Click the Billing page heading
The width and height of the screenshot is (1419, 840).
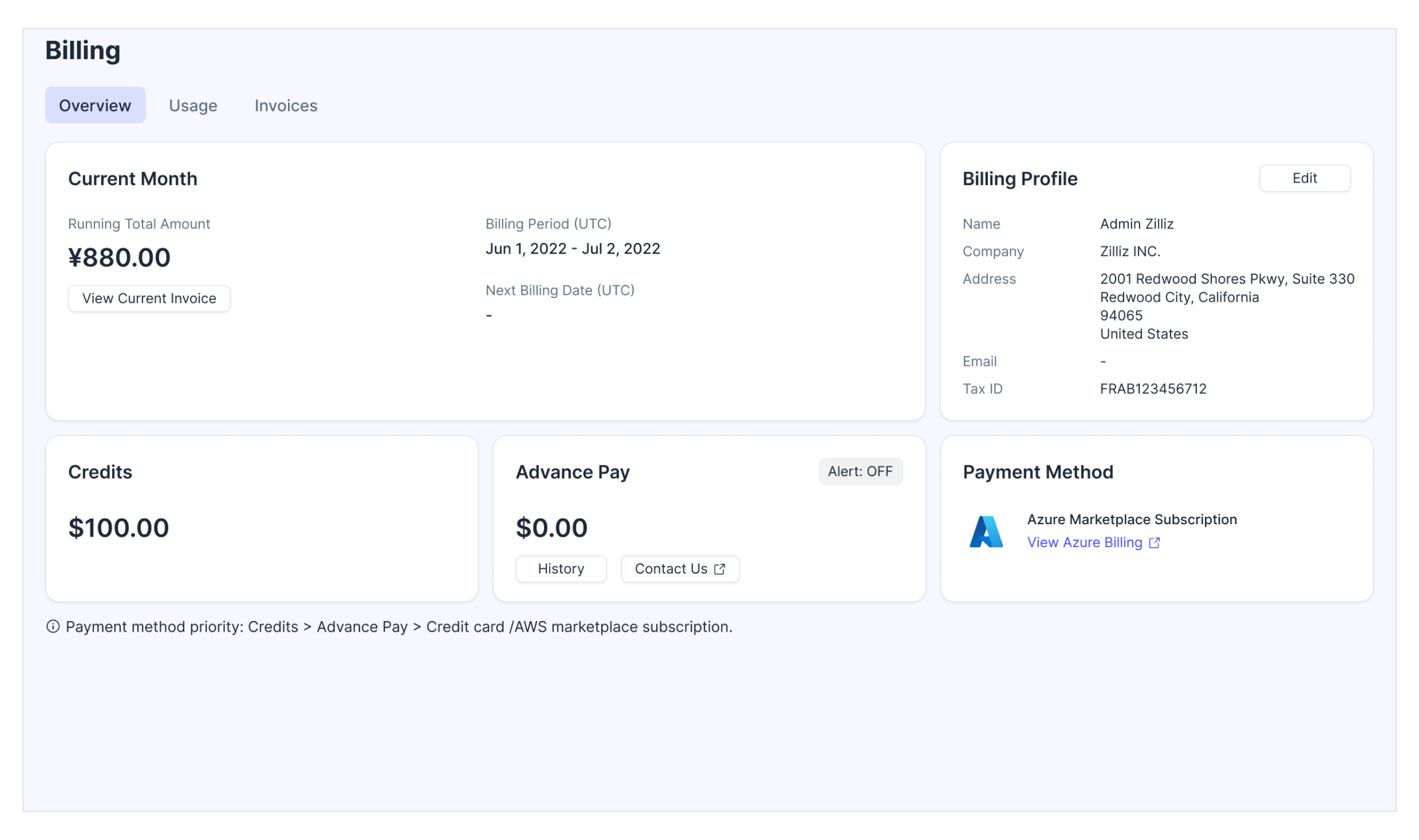pyautogui.click(x=83, y=51)
